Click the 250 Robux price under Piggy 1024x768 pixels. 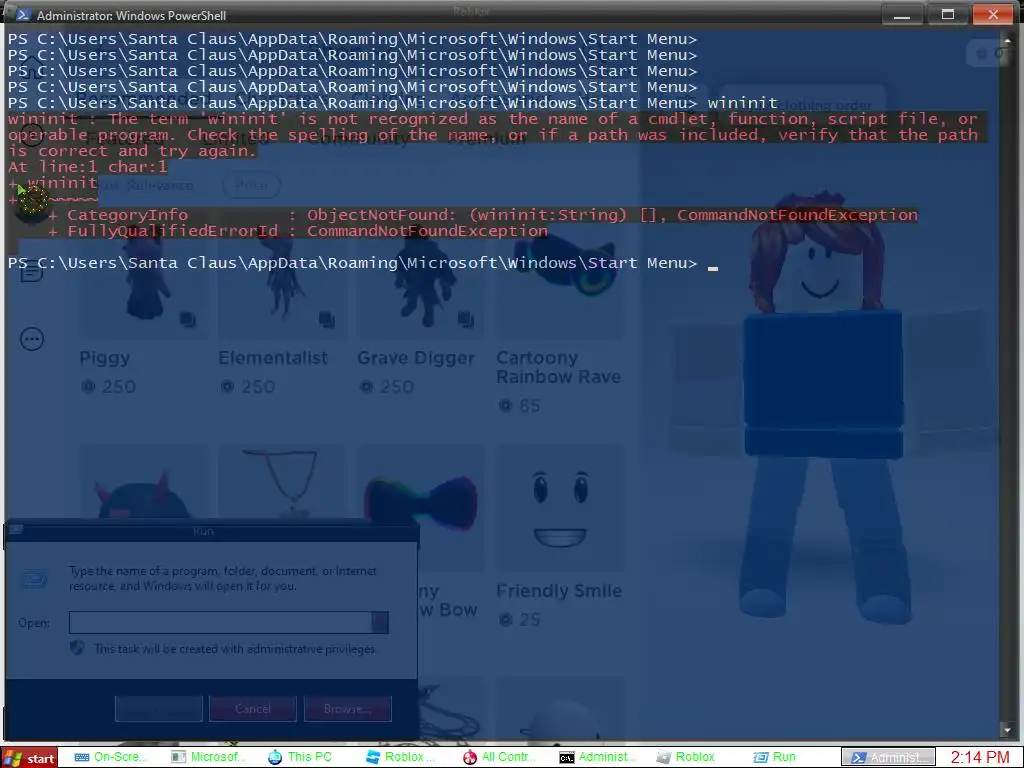tap(108, 387)
